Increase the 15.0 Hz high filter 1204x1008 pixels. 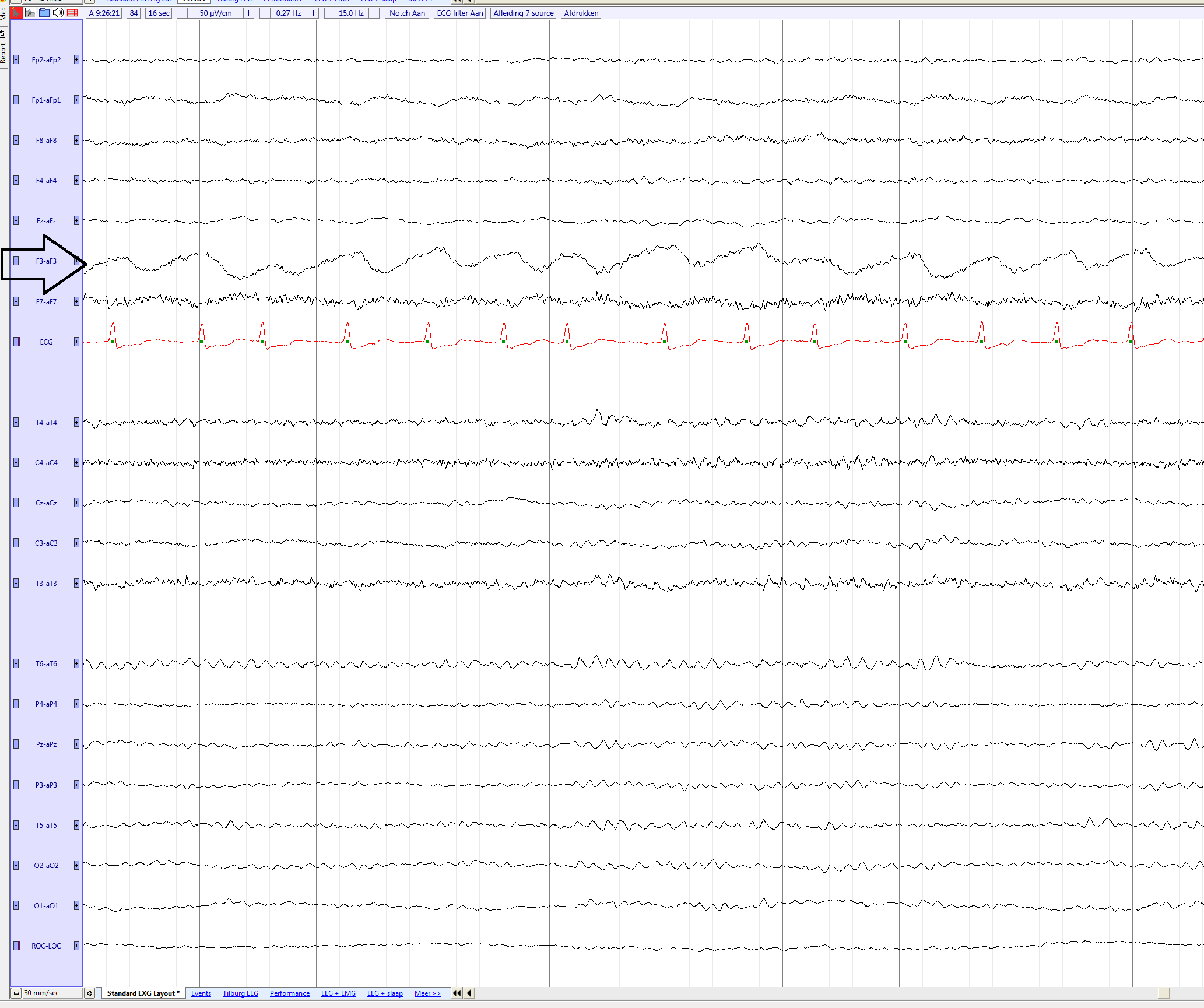coord(374,13)
